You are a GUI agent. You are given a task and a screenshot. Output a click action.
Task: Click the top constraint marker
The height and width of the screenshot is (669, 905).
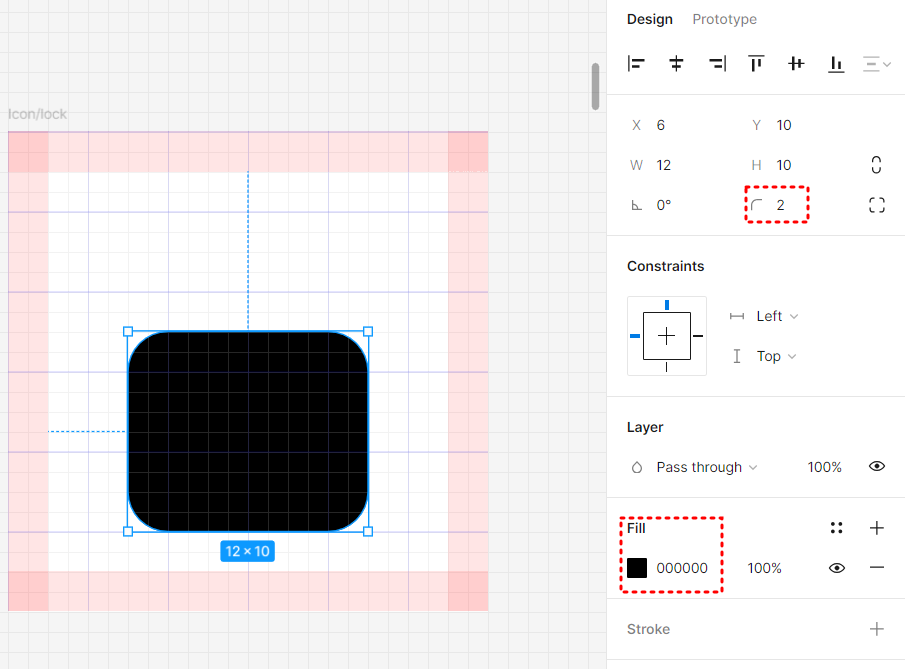pyautogui.click(x=667, y=305)
